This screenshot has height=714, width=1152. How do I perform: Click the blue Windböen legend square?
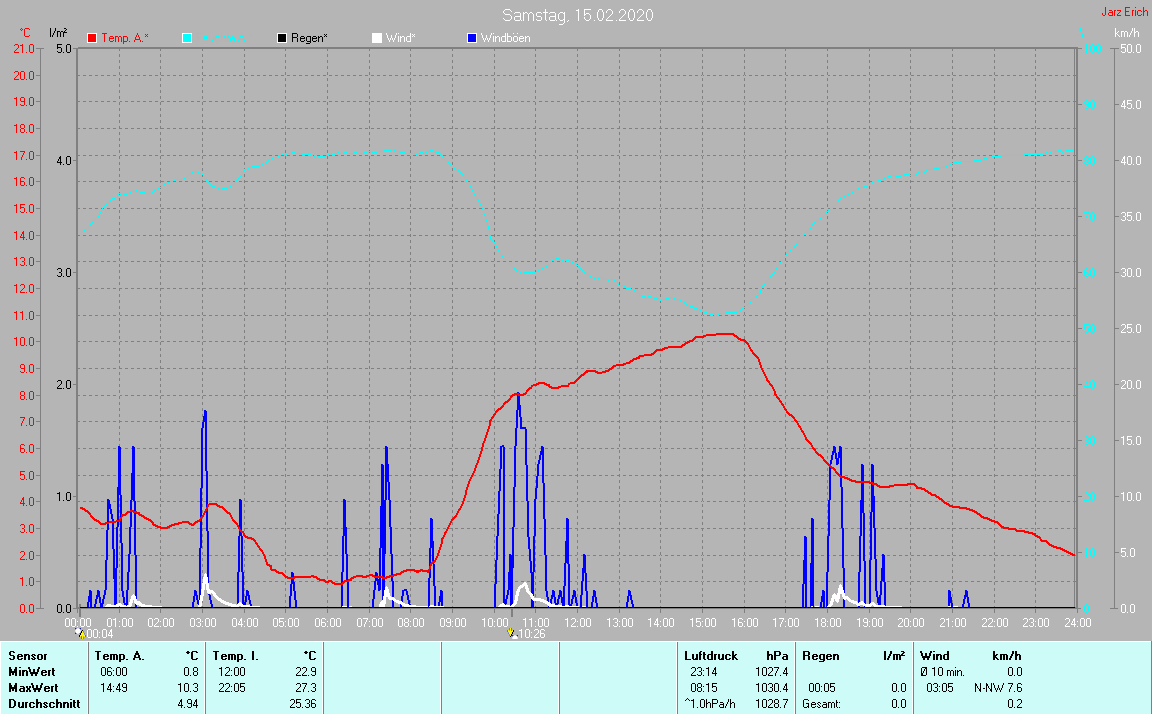pyautogui.click(x=472, y=38)
